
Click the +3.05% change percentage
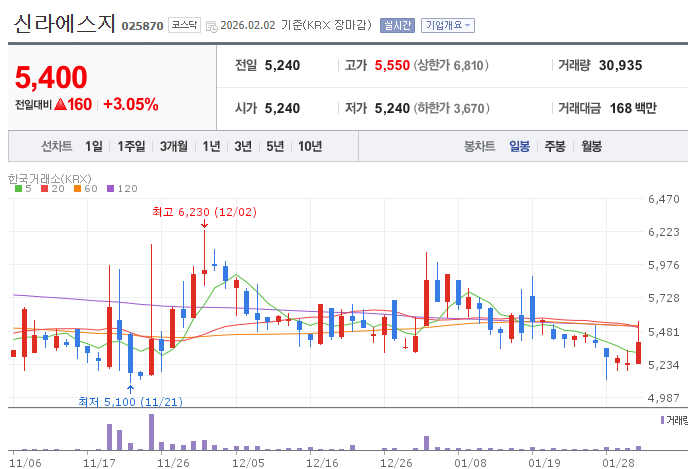click(130, 104)
